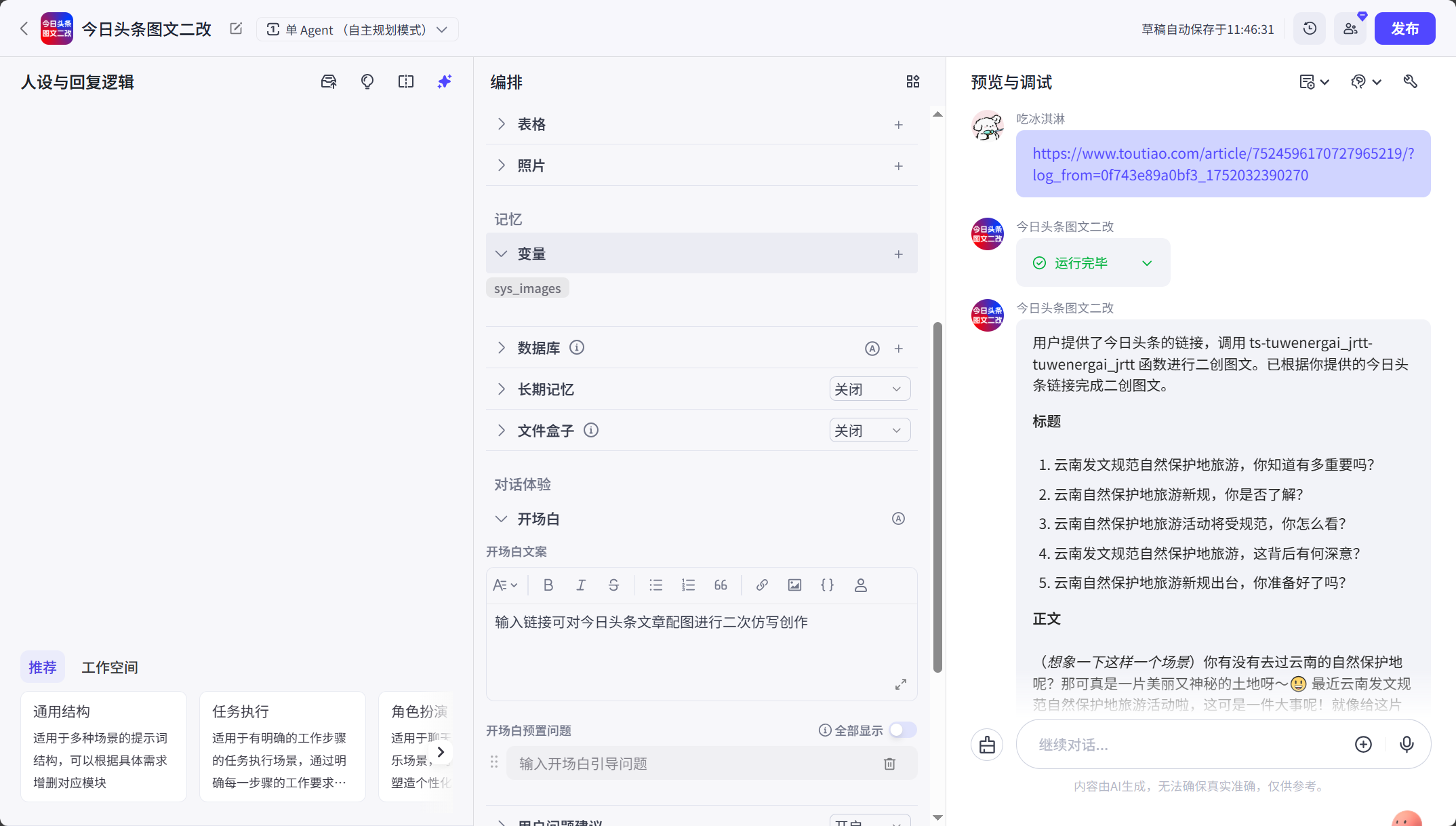This screenshot has height=826, width=1456.
Task: Click the 发布 publish button
Action: coord(1404,28)
